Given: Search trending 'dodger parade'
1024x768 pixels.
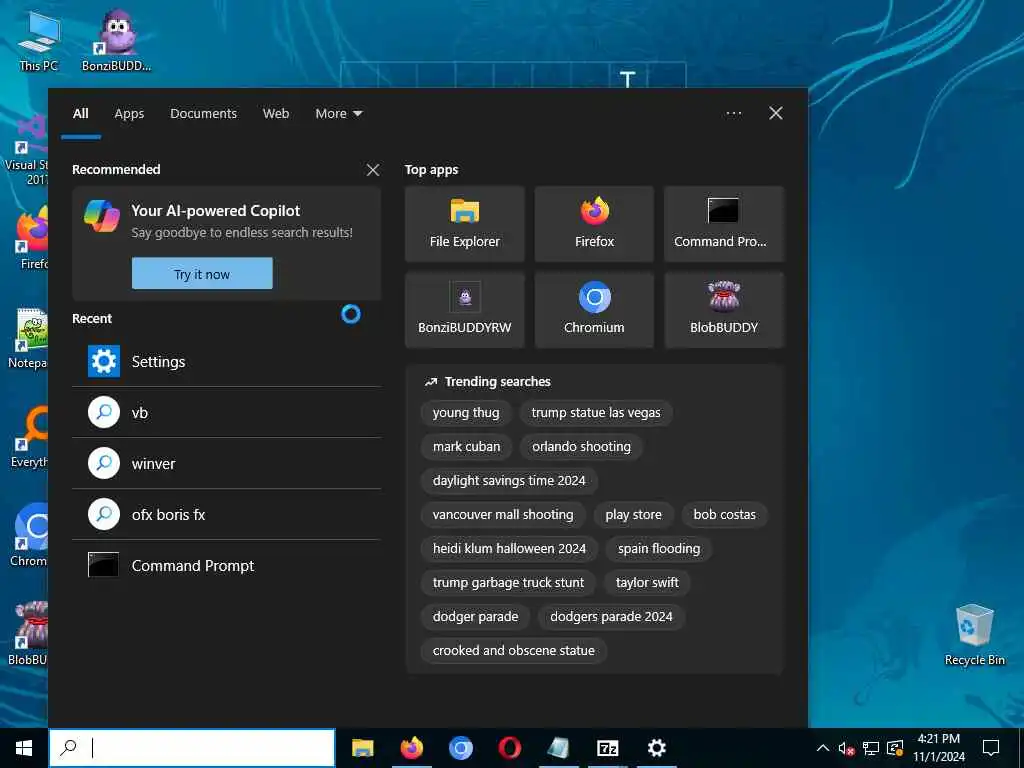Looking at the screenshot, I should [x=475, y=616].
